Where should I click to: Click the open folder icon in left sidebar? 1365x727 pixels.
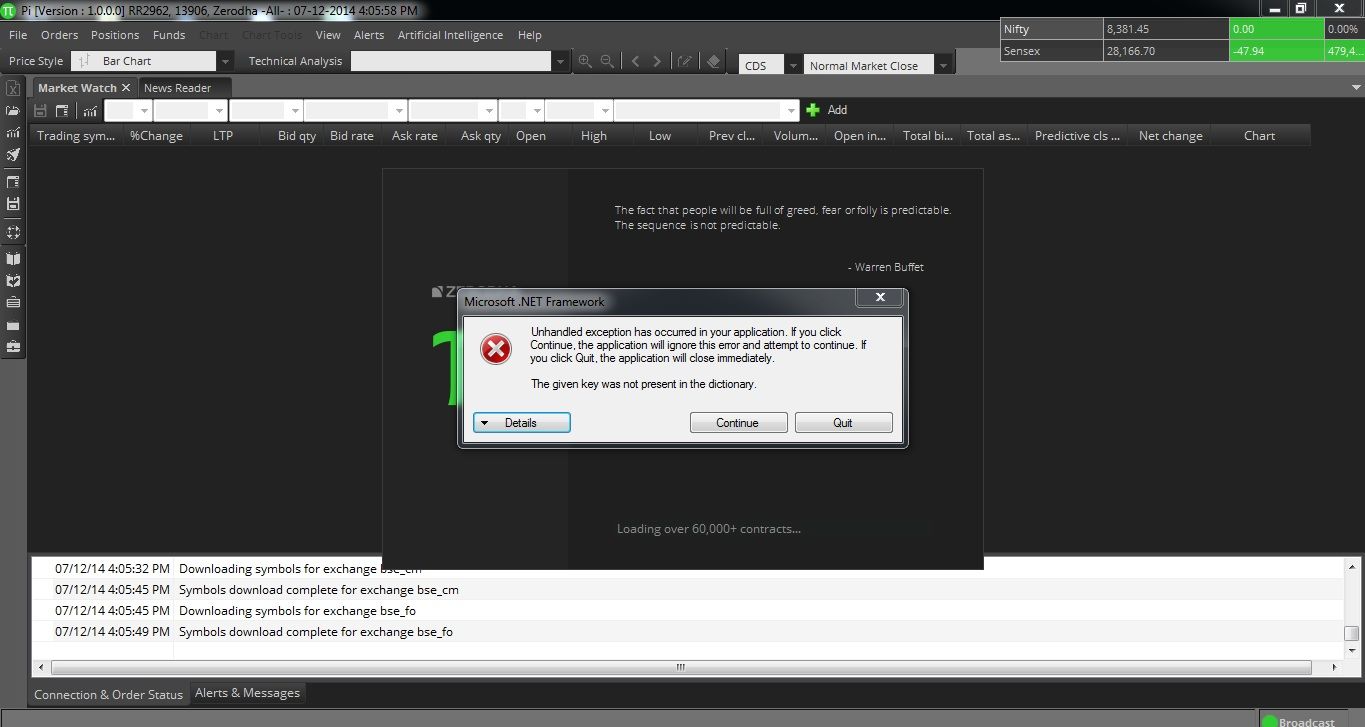[13, 111]
